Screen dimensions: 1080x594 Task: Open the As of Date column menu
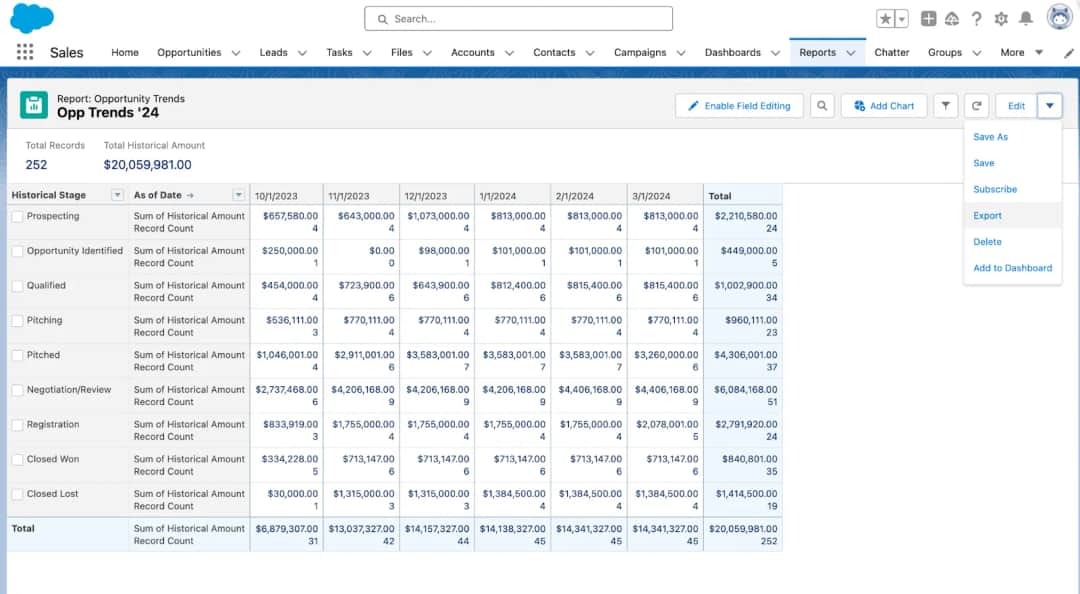click(238, 195)
